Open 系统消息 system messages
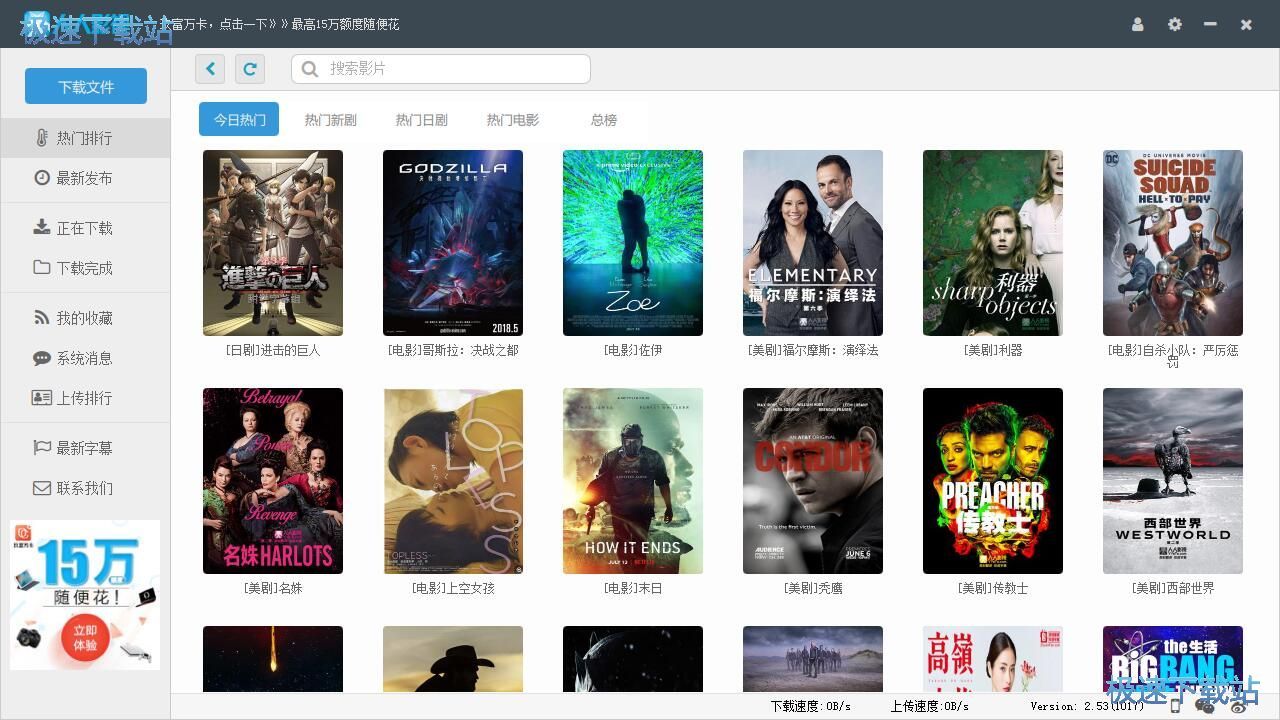 [85, 358]
